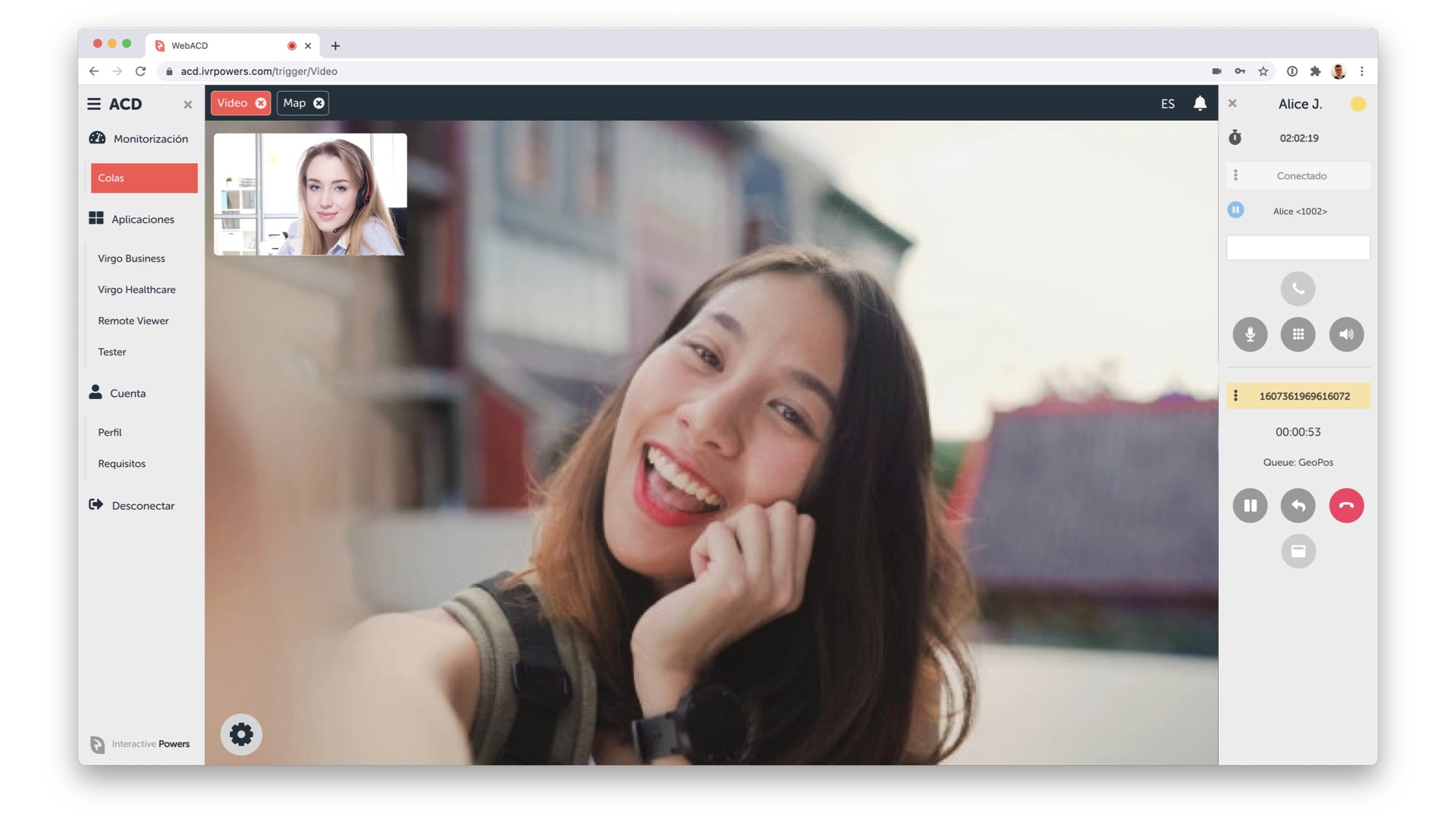1456x819 pixels.
Task: Hang up the active call
Action: (x=1346, y=506)
